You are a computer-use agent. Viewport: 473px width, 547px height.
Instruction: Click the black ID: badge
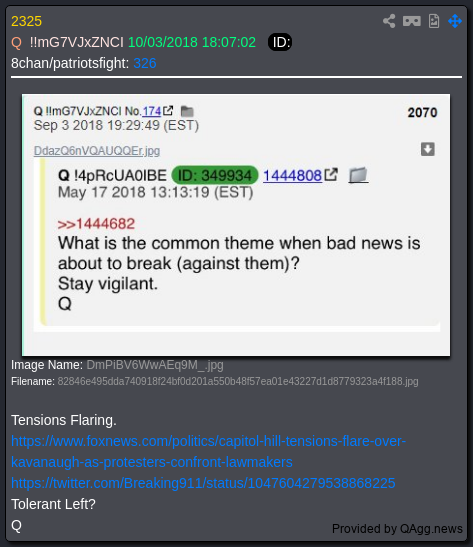point(280,42)
